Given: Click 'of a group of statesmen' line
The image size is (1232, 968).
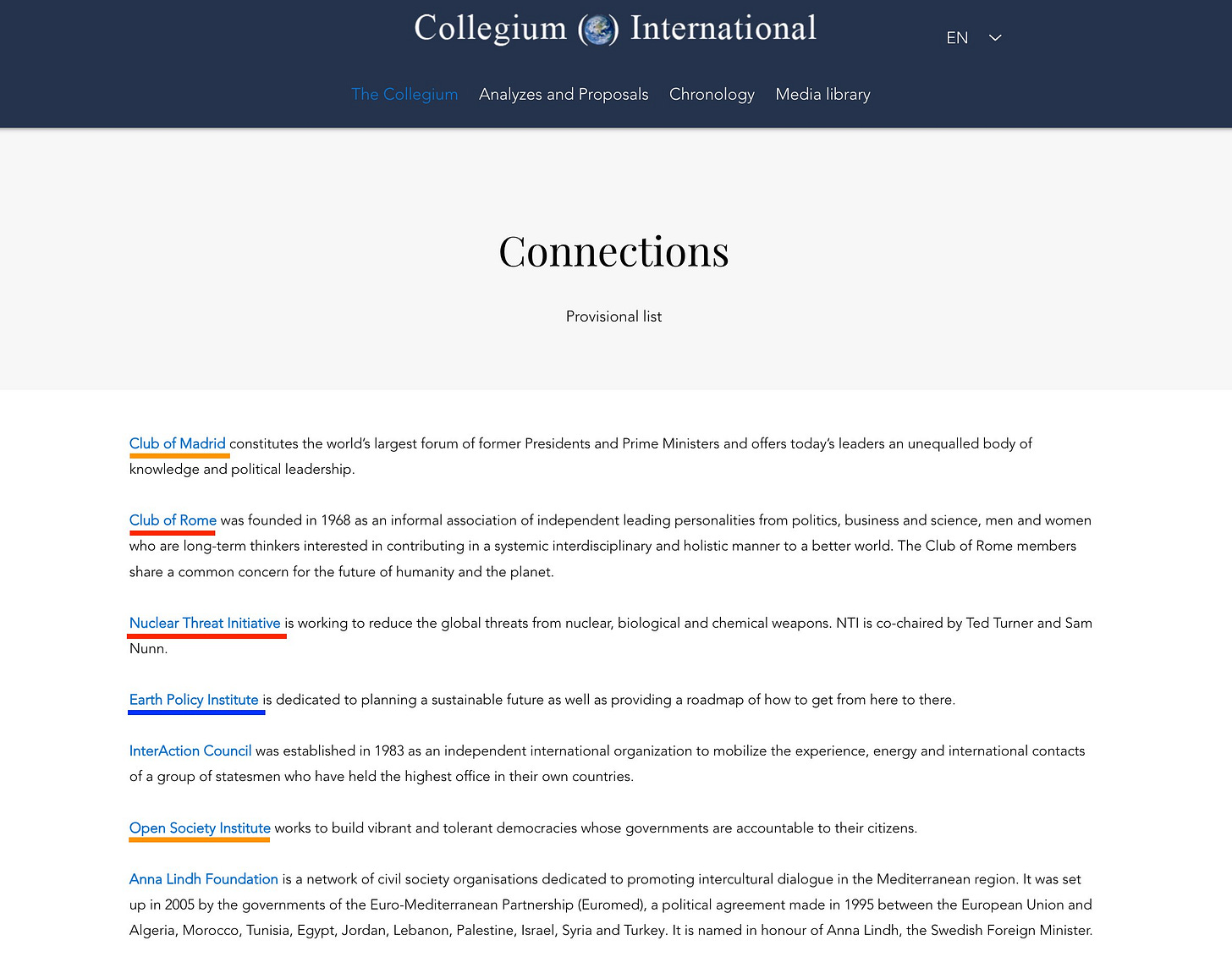Looking at the screenshot, I should point(382,777).
